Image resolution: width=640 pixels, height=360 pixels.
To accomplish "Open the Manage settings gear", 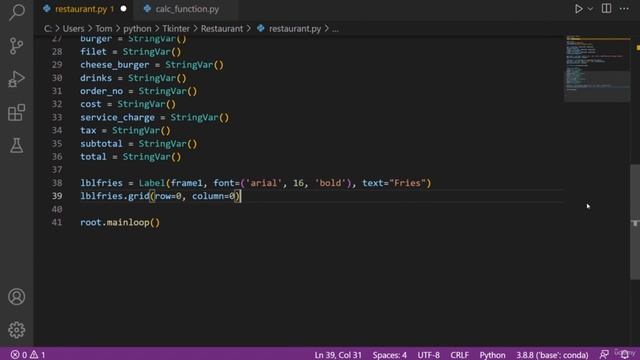I will click(16, 330).
